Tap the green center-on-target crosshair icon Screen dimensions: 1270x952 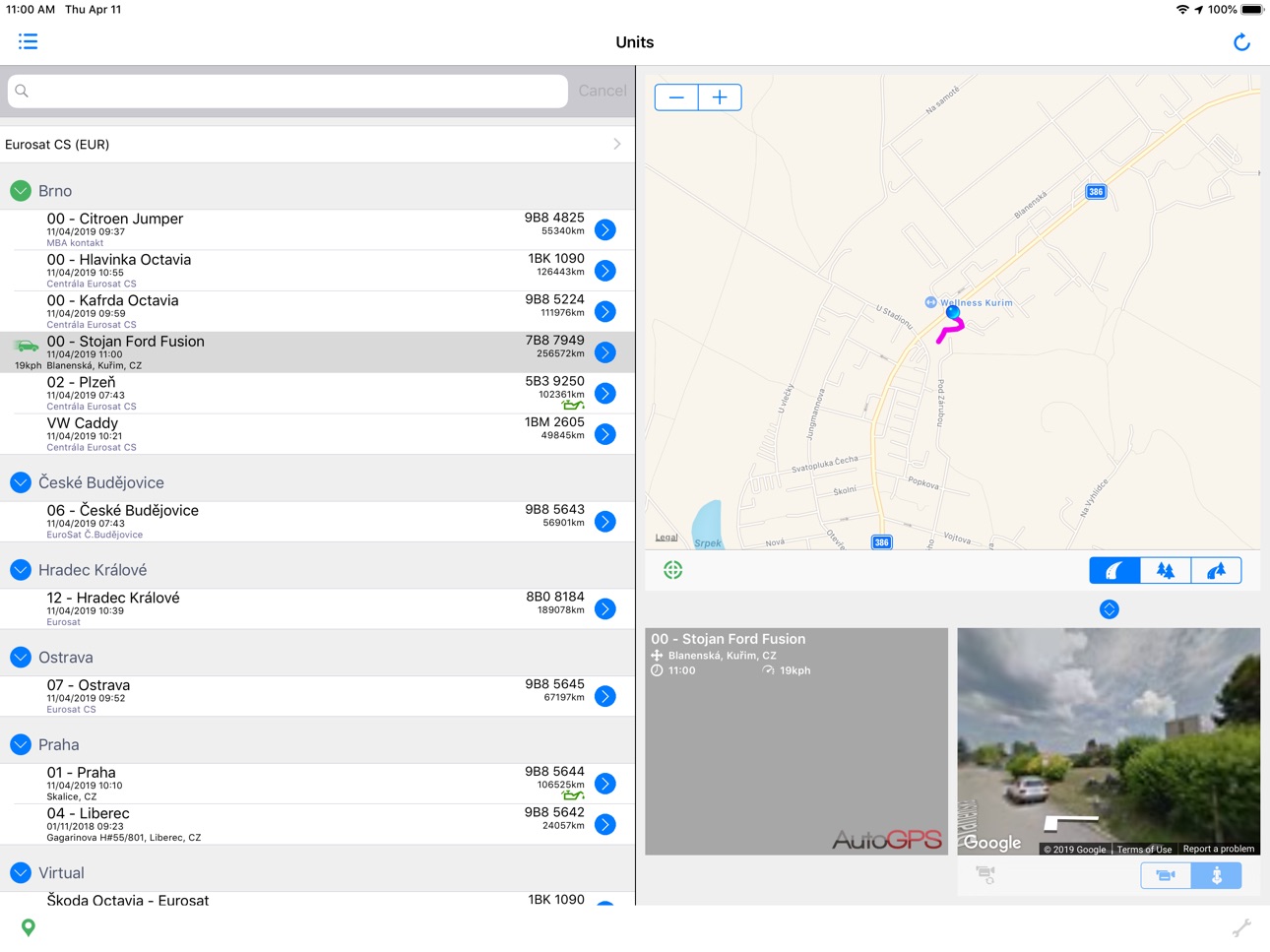[x=673, y=570]
